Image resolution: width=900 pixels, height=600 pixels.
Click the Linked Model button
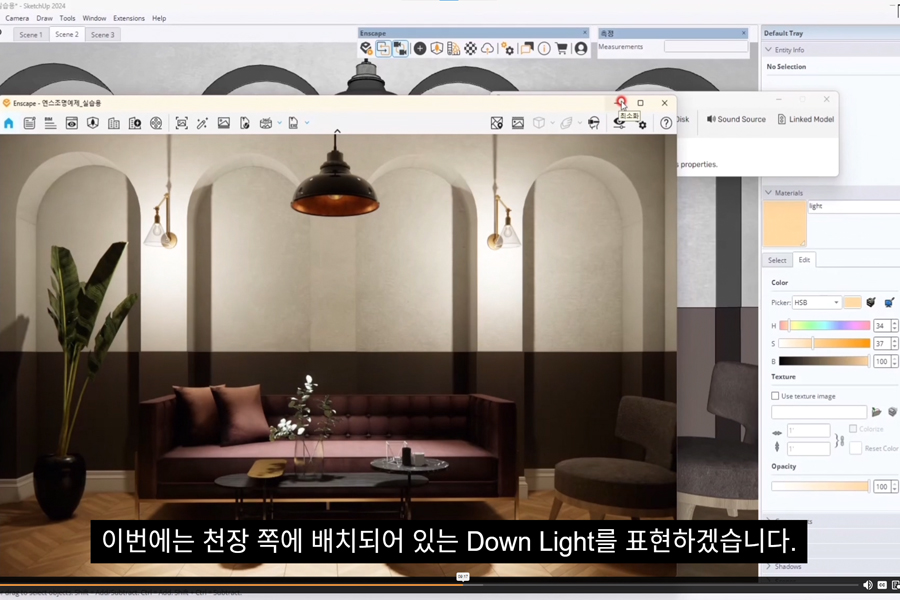806,119
